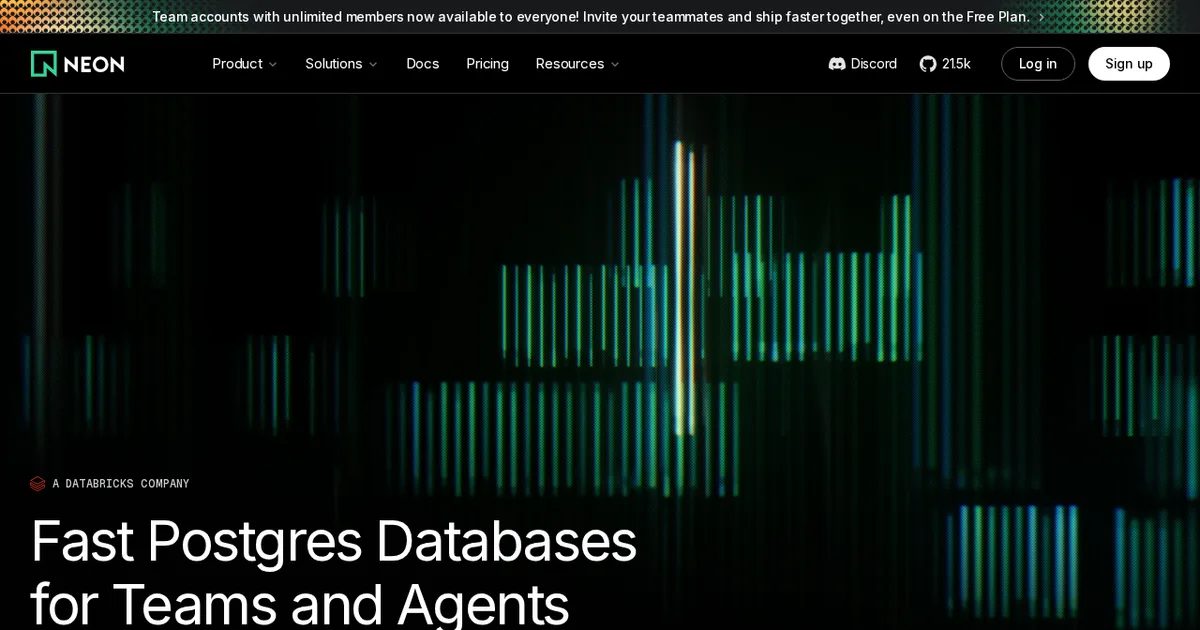Open the GitHub icon with 21.5k stars

coord(928,64)
